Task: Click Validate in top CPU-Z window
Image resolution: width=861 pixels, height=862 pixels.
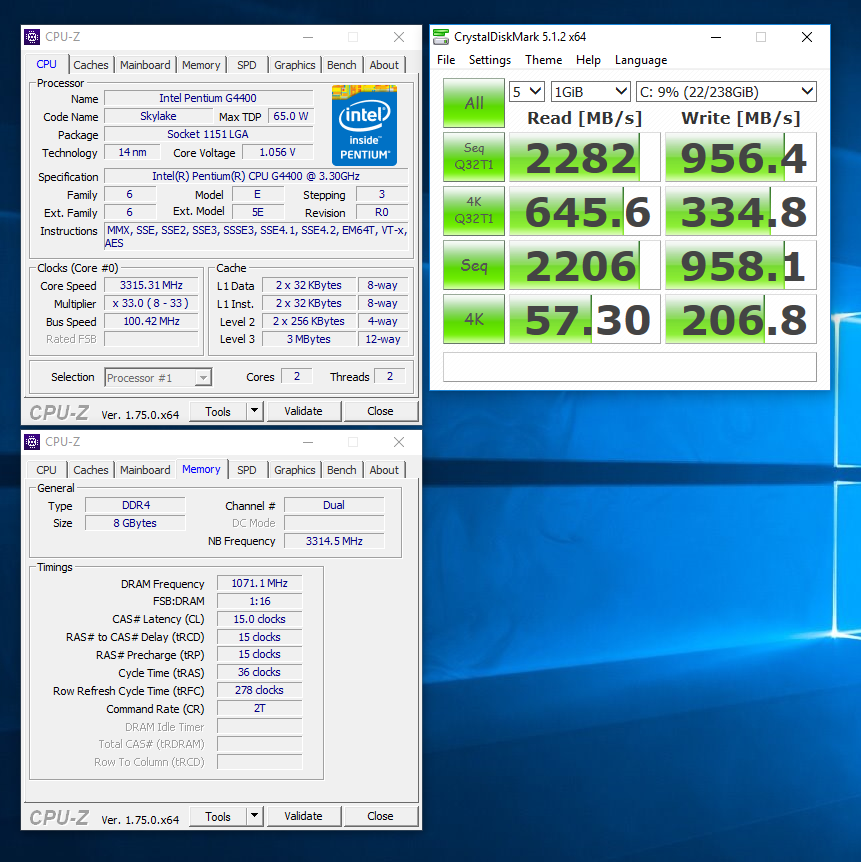Action: coord(303,411)
